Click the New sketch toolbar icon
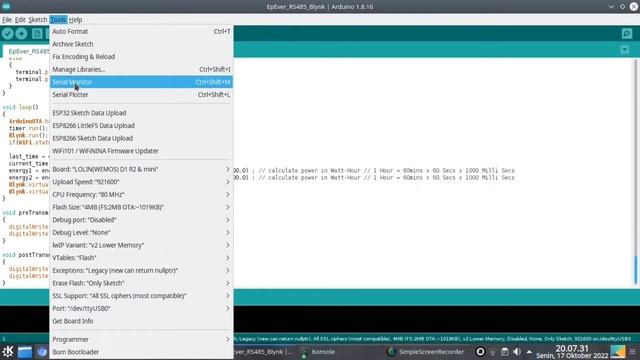The width and height of the screenshot is (640, 360). [x=37, y=33]
